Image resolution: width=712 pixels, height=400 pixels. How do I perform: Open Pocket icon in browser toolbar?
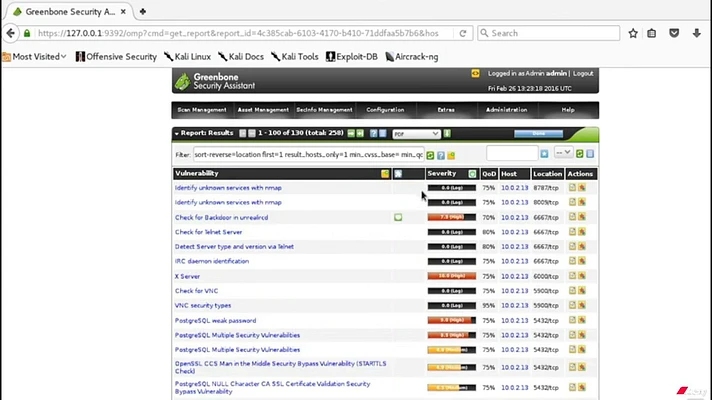coord(674,33)
